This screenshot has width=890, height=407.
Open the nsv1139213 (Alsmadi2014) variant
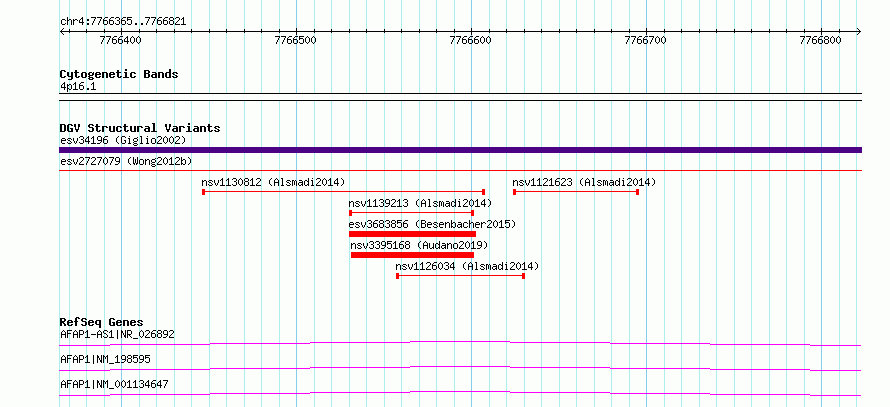[x=420, y=203]
